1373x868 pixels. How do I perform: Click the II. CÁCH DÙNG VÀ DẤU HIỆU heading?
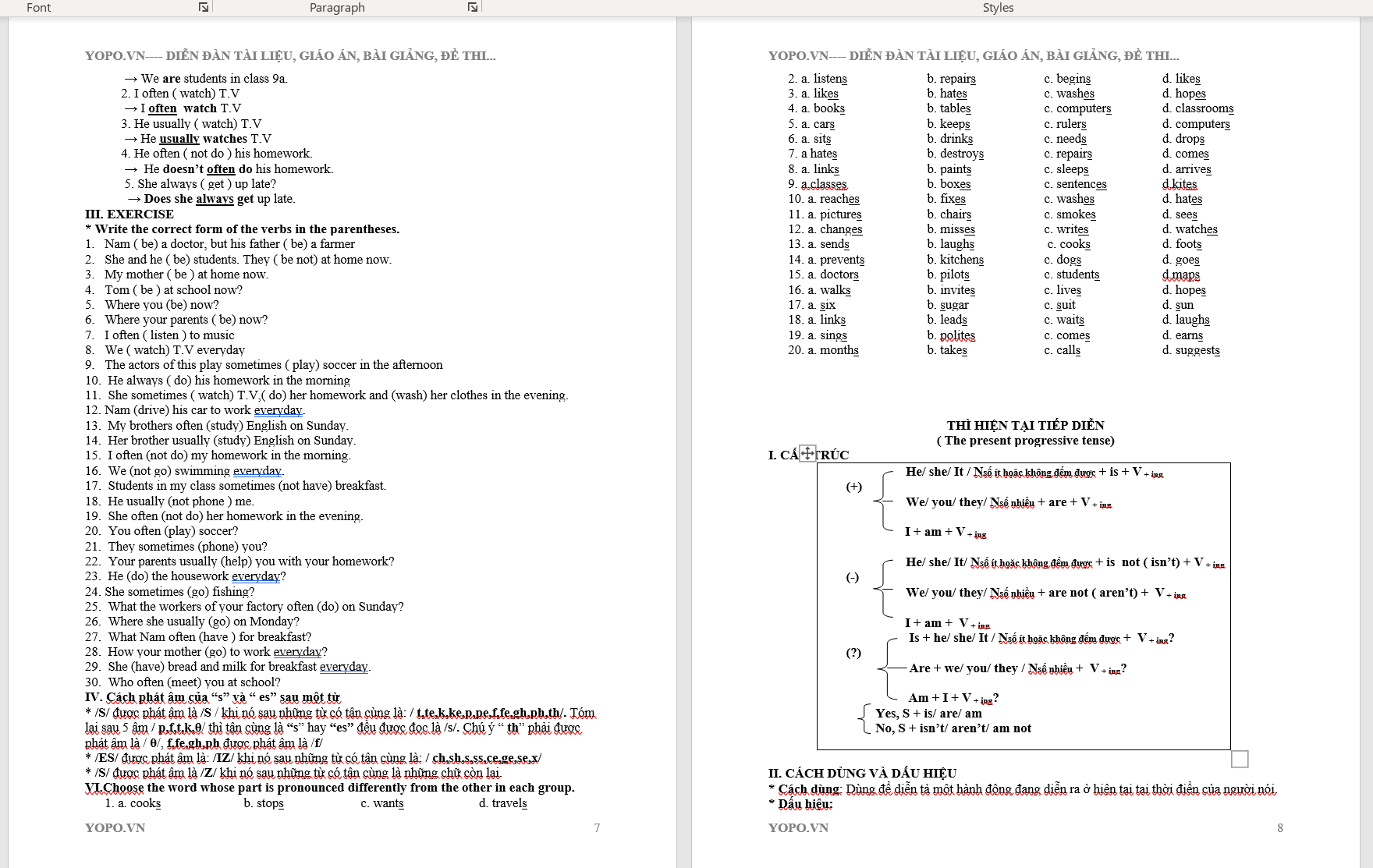click(x=862, y=773)
